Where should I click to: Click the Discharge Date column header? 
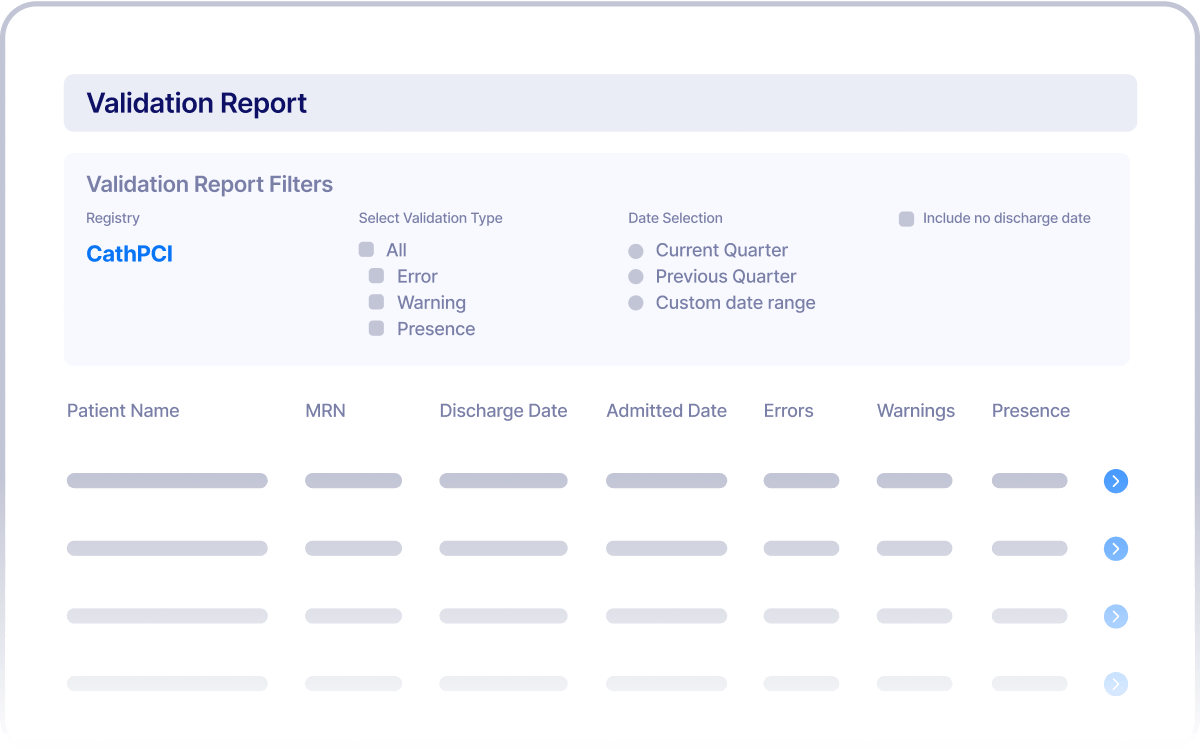tap(503, 410)
